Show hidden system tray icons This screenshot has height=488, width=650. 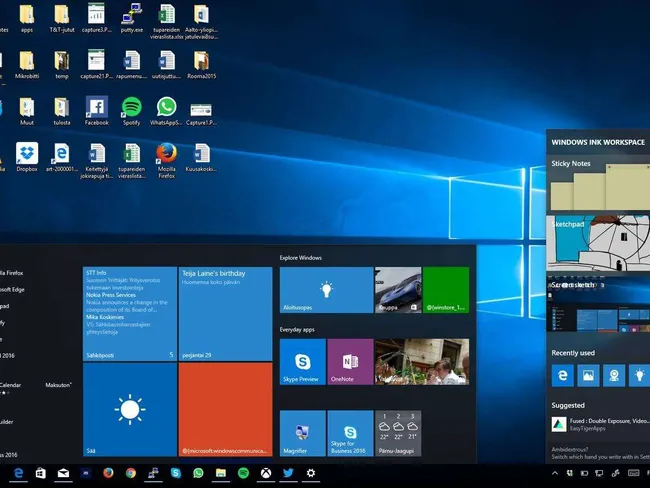coord(555,473)
